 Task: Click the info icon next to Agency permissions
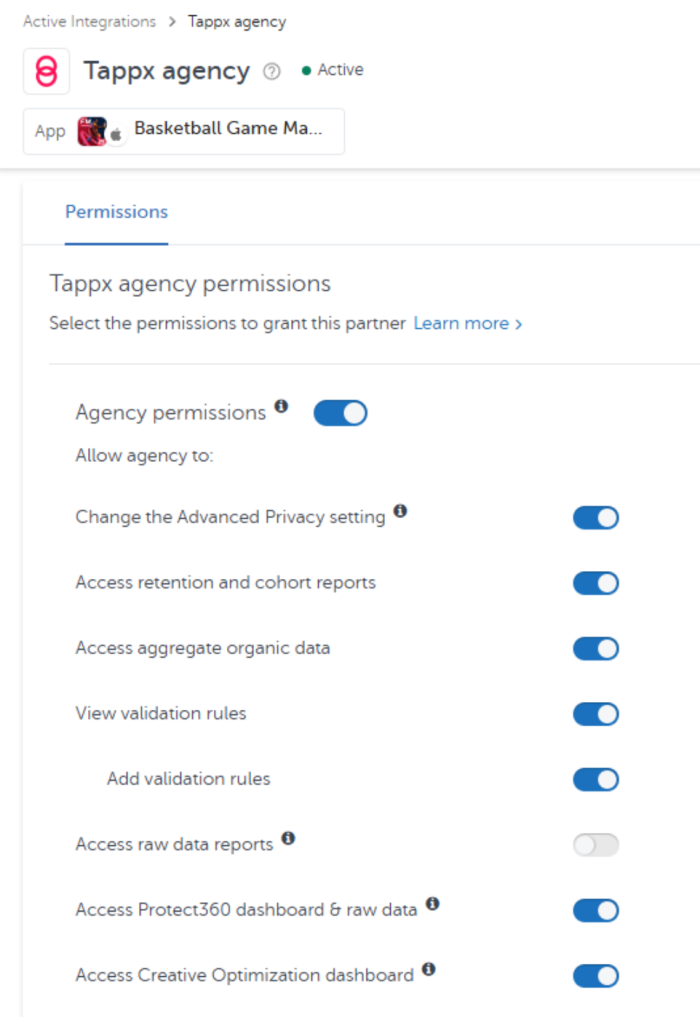pos(281,406)
